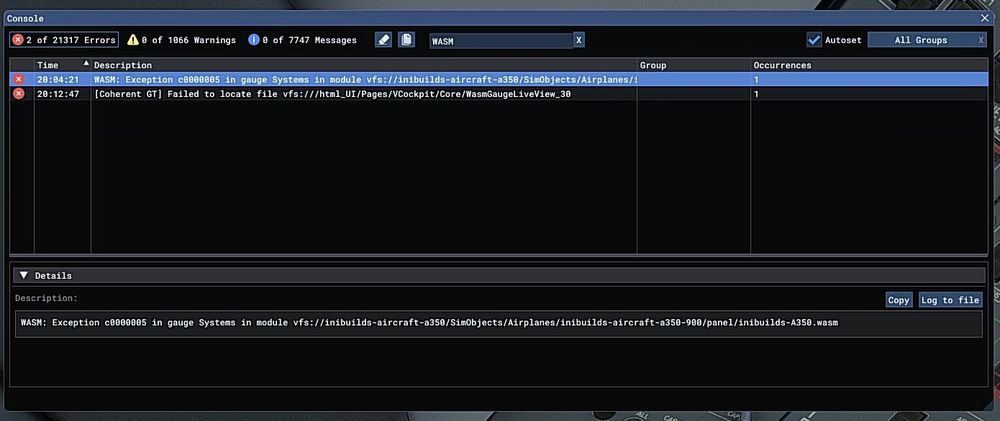This screenshot has width=1000, height=421.
Task: Click the eraser clear console icon
Action: coord(384,40)
